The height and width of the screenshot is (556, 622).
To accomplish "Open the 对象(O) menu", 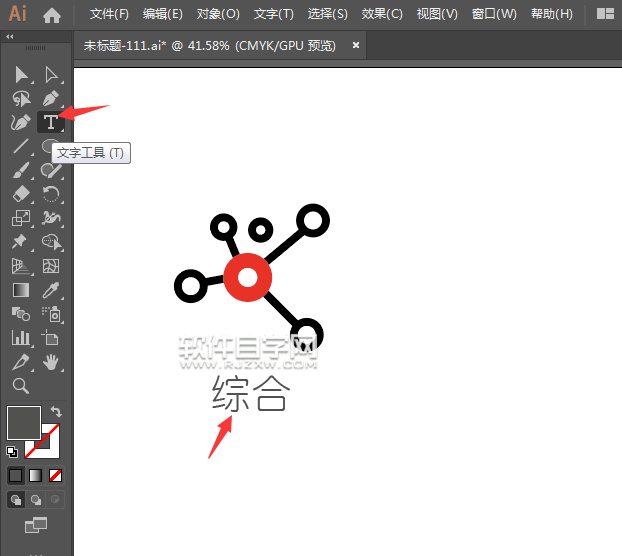I will coord(218,14).
